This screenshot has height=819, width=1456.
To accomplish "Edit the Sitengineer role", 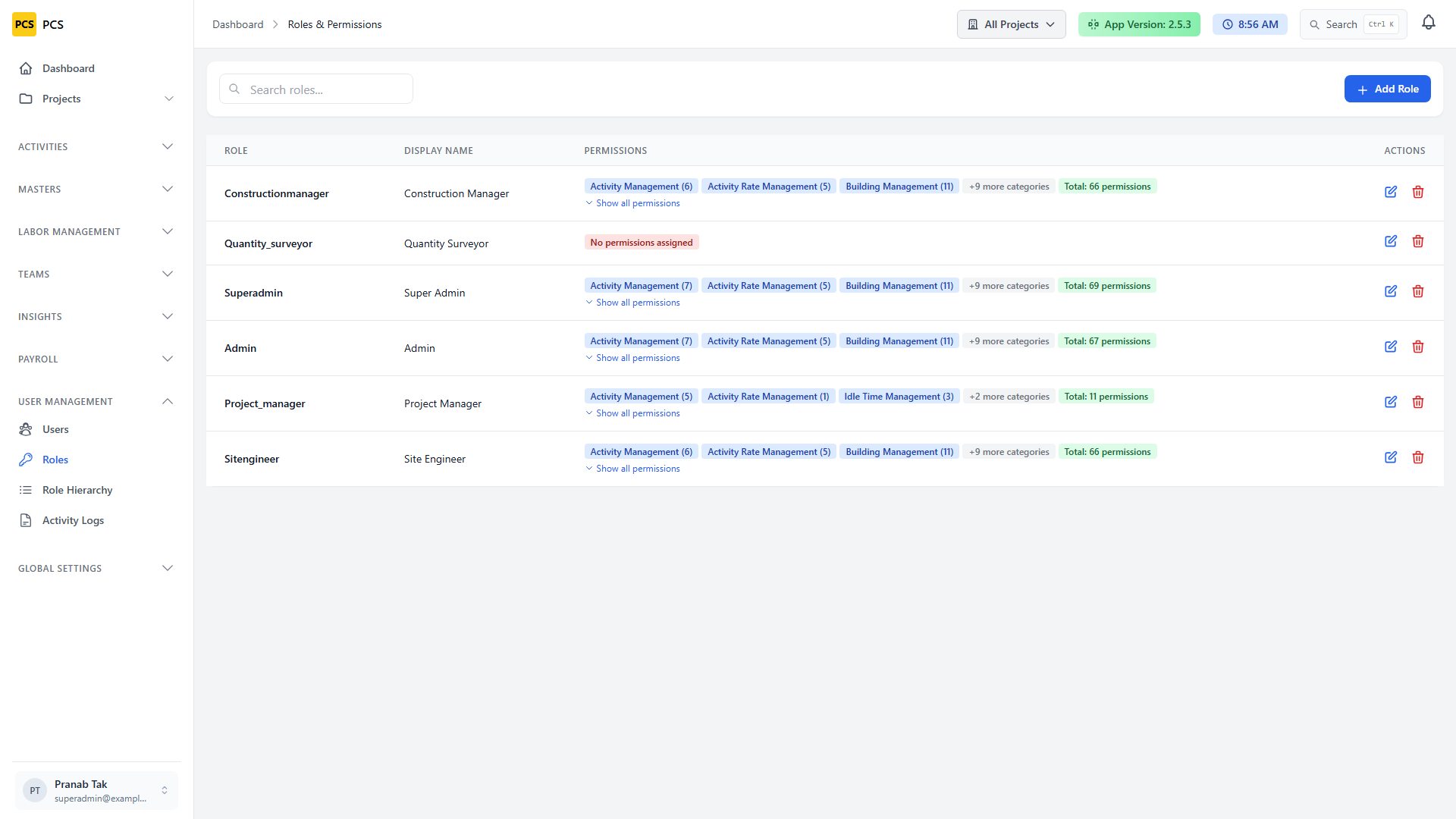I will point(1391,457).
